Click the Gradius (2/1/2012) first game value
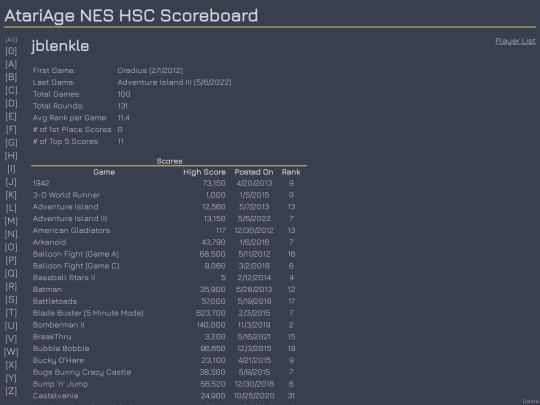Viewport: 540px width, 405px height. (x=150, y=70)
